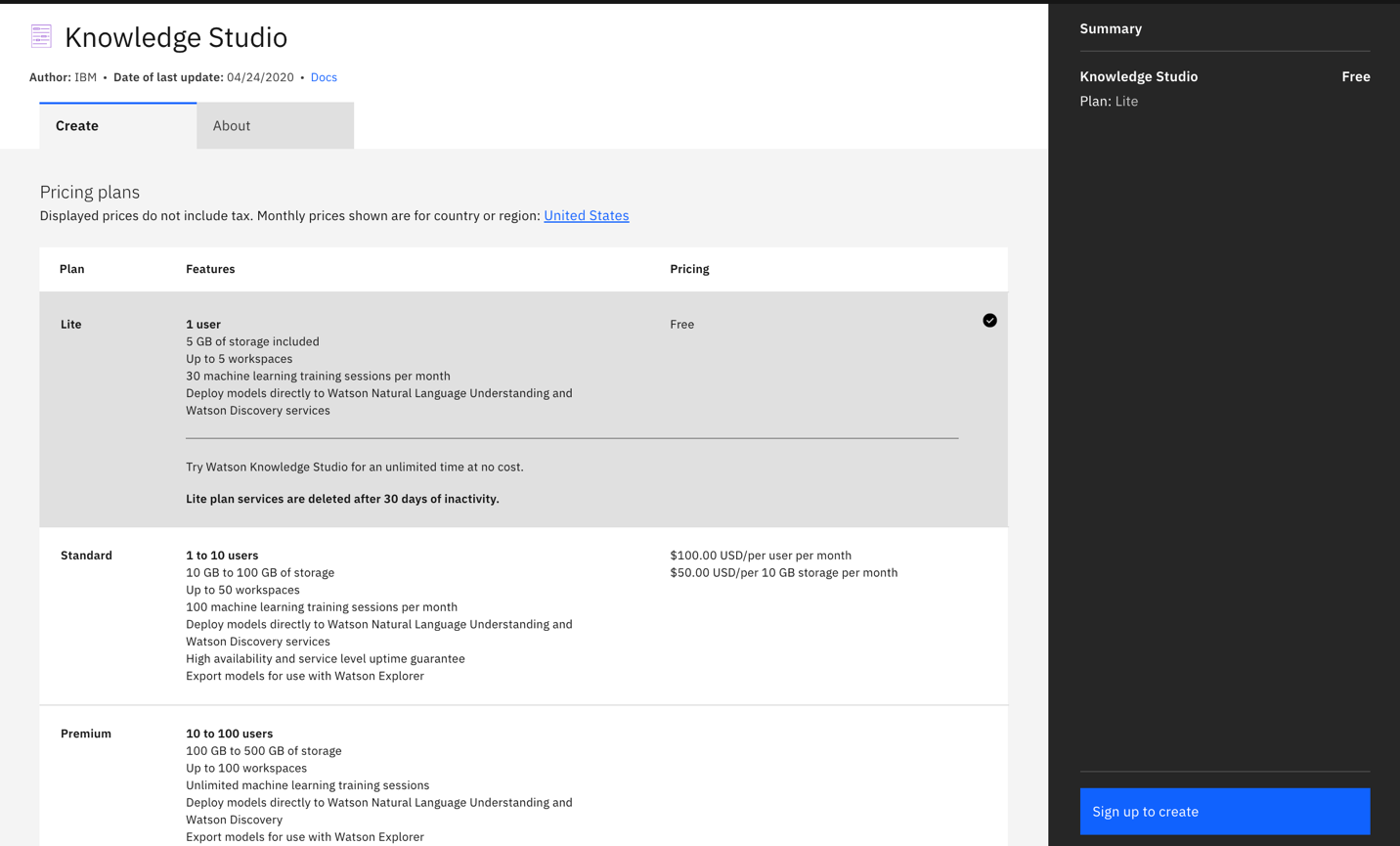Click '$100.00 USD/per user per month' pricing

point(761,556)
